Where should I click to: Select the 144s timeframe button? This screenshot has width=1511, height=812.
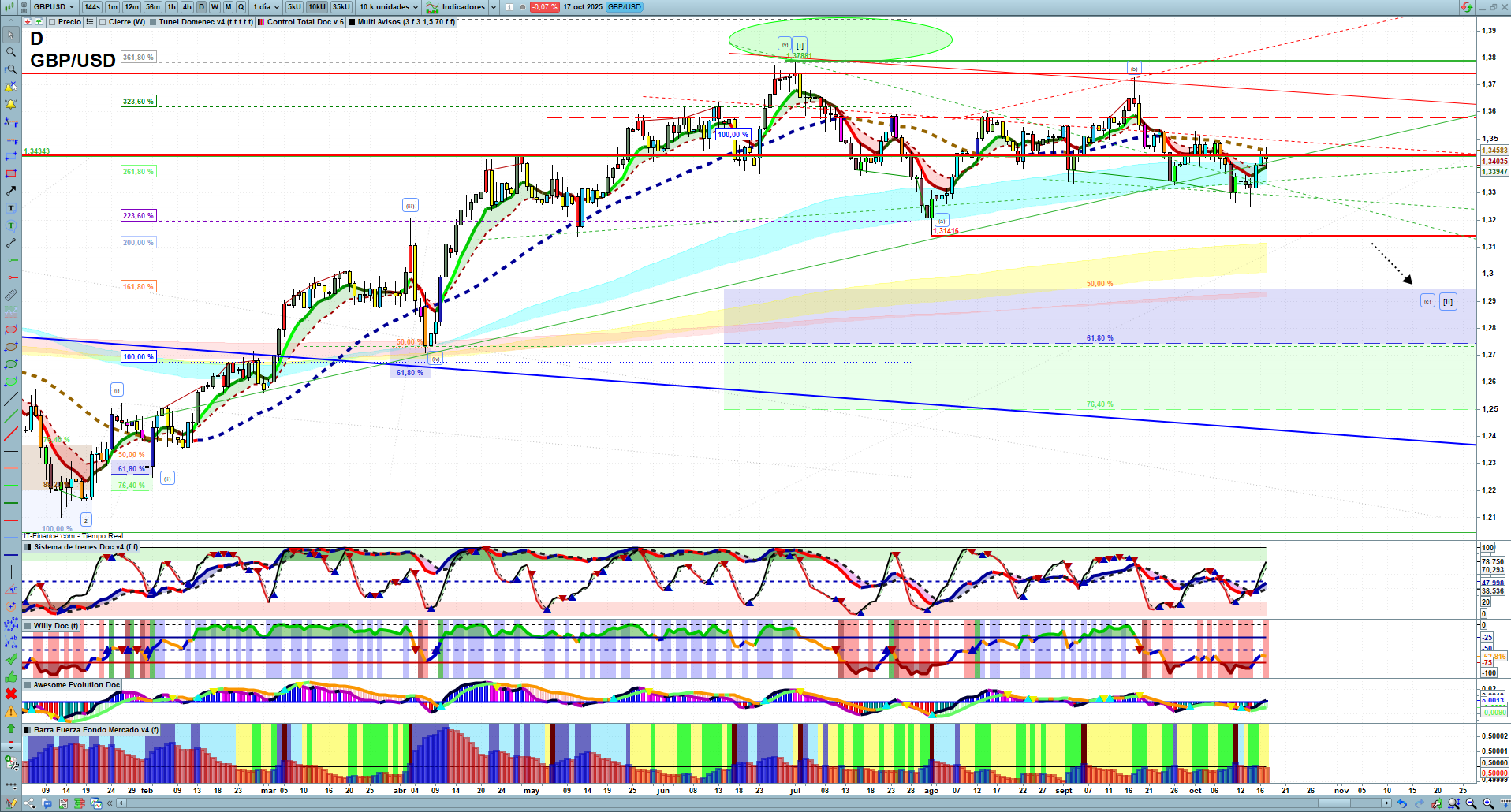click(x=92, y=7)
